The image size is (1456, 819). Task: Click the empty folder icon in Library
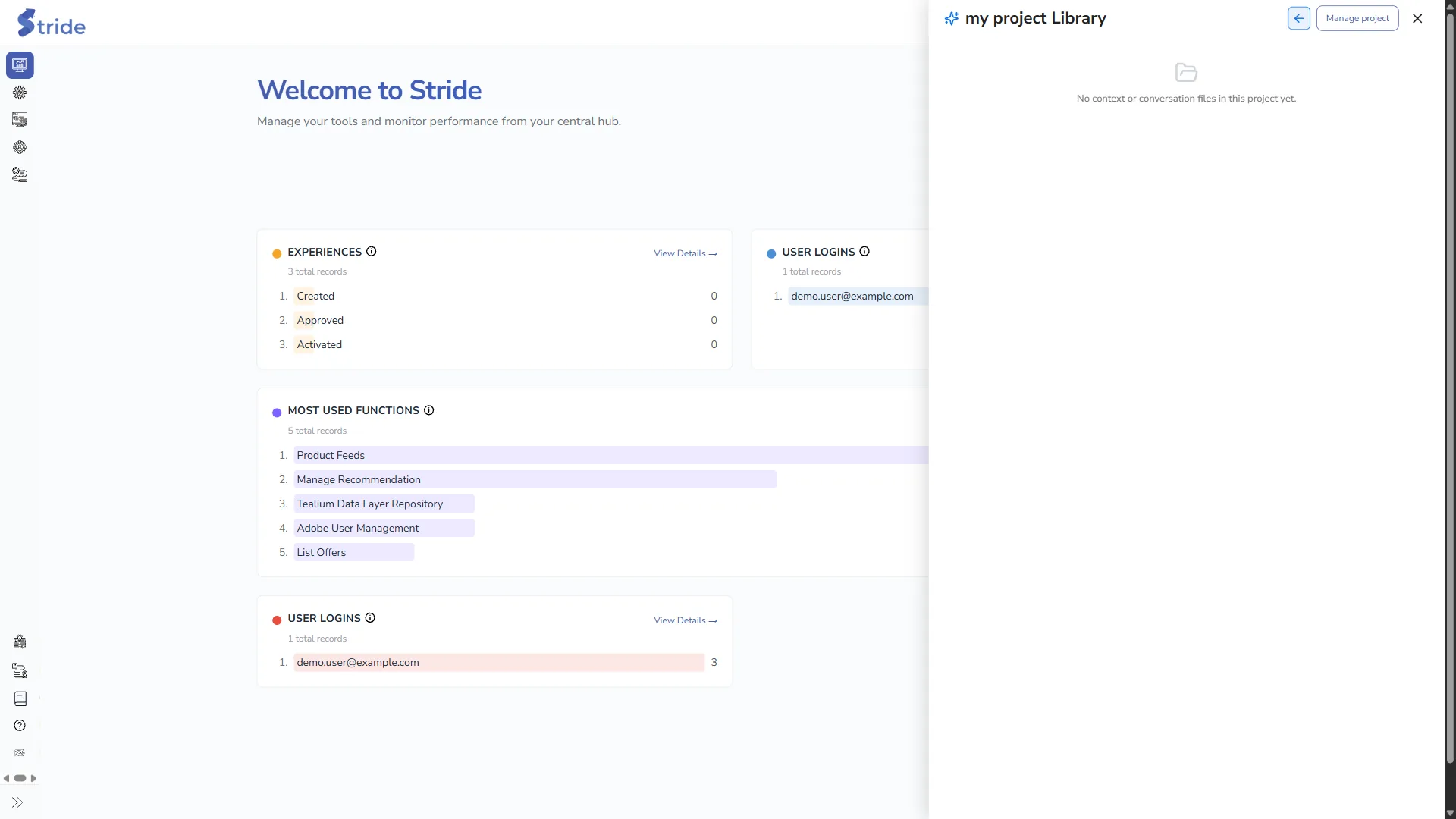click(x=1186, y=73)
